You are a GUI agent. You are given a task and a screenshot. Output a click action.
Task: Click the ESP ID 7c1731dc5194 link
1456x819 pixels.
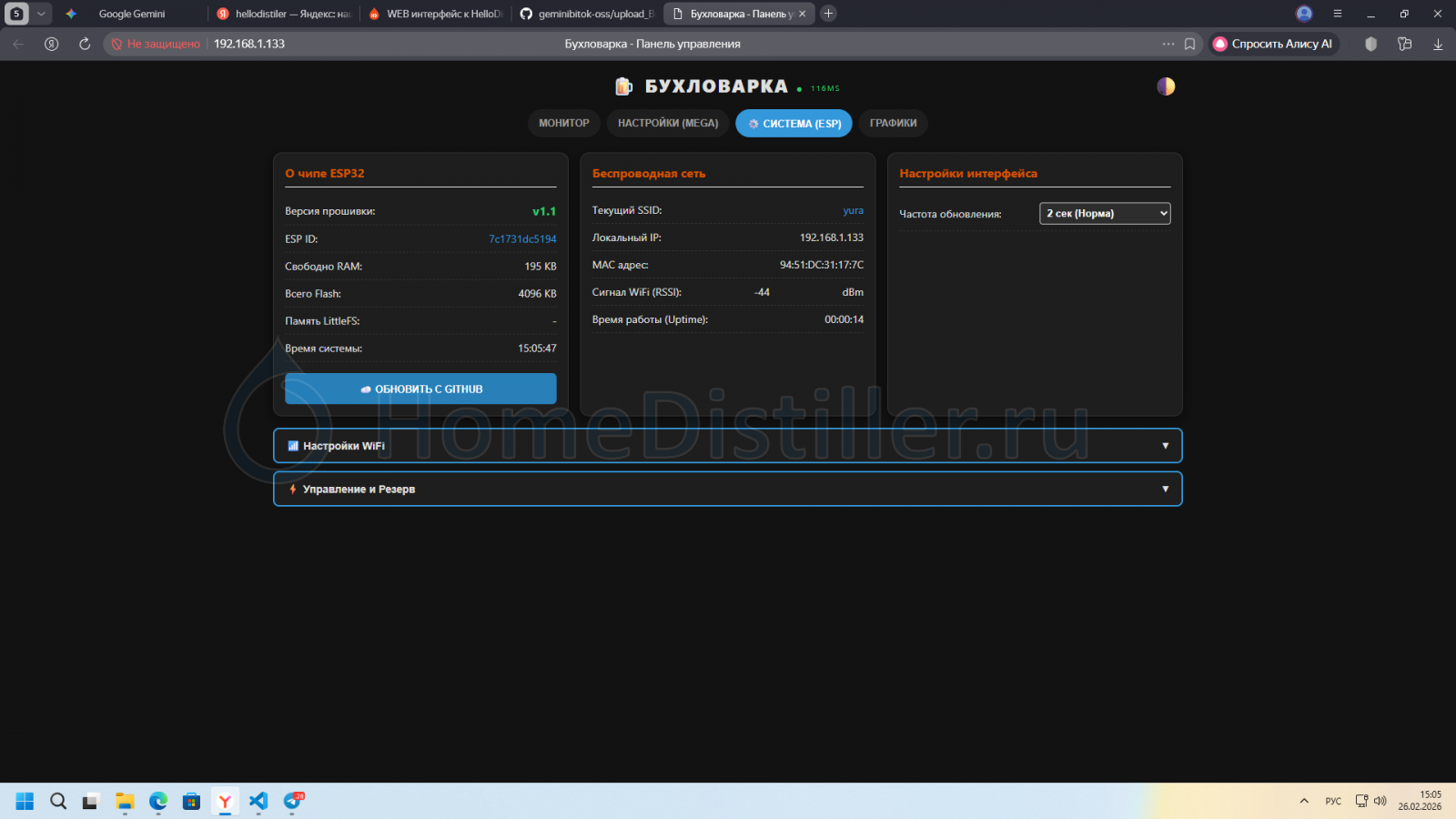coord(522,239)
